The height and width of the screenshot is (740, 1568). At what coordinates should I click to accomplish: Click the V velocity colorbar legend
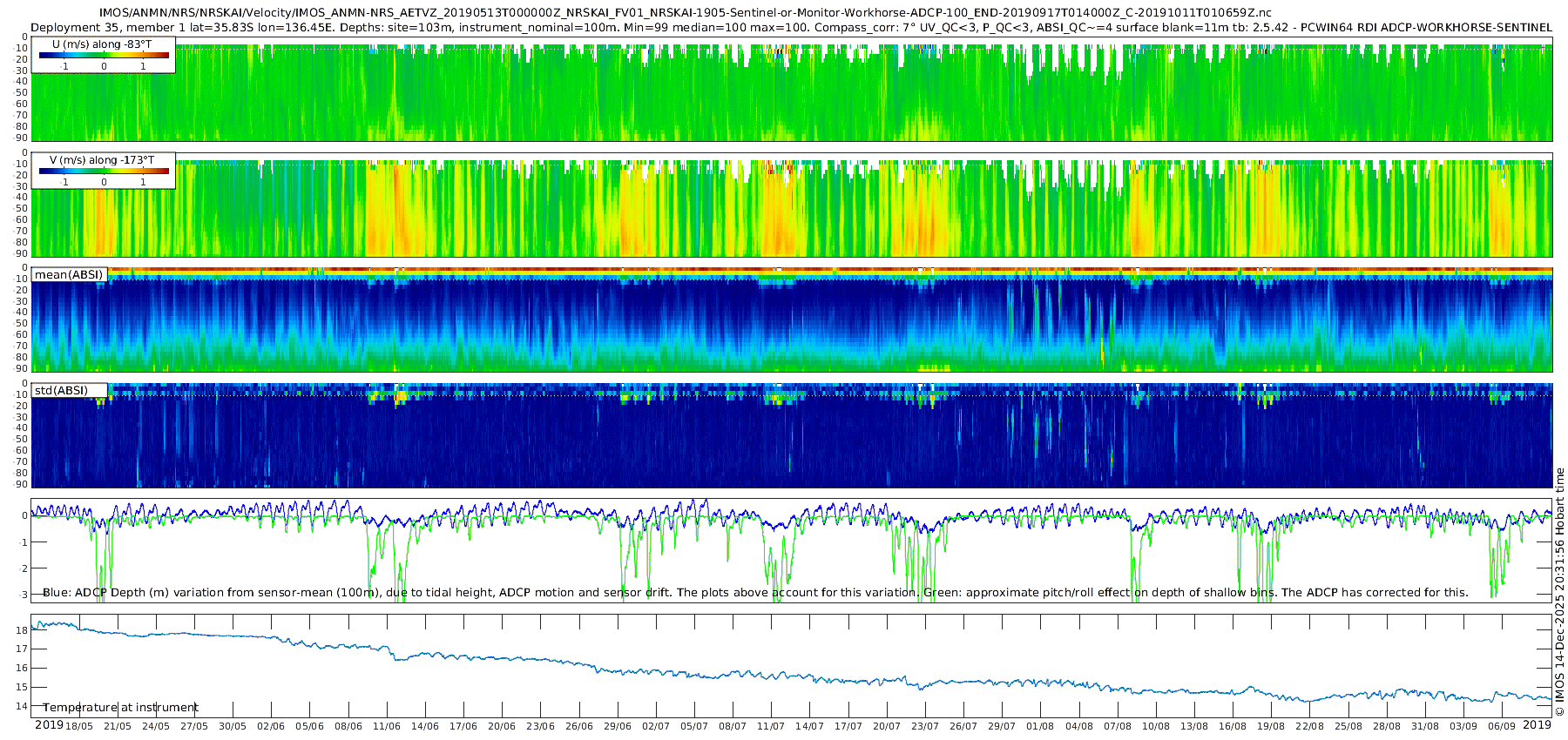104,172
